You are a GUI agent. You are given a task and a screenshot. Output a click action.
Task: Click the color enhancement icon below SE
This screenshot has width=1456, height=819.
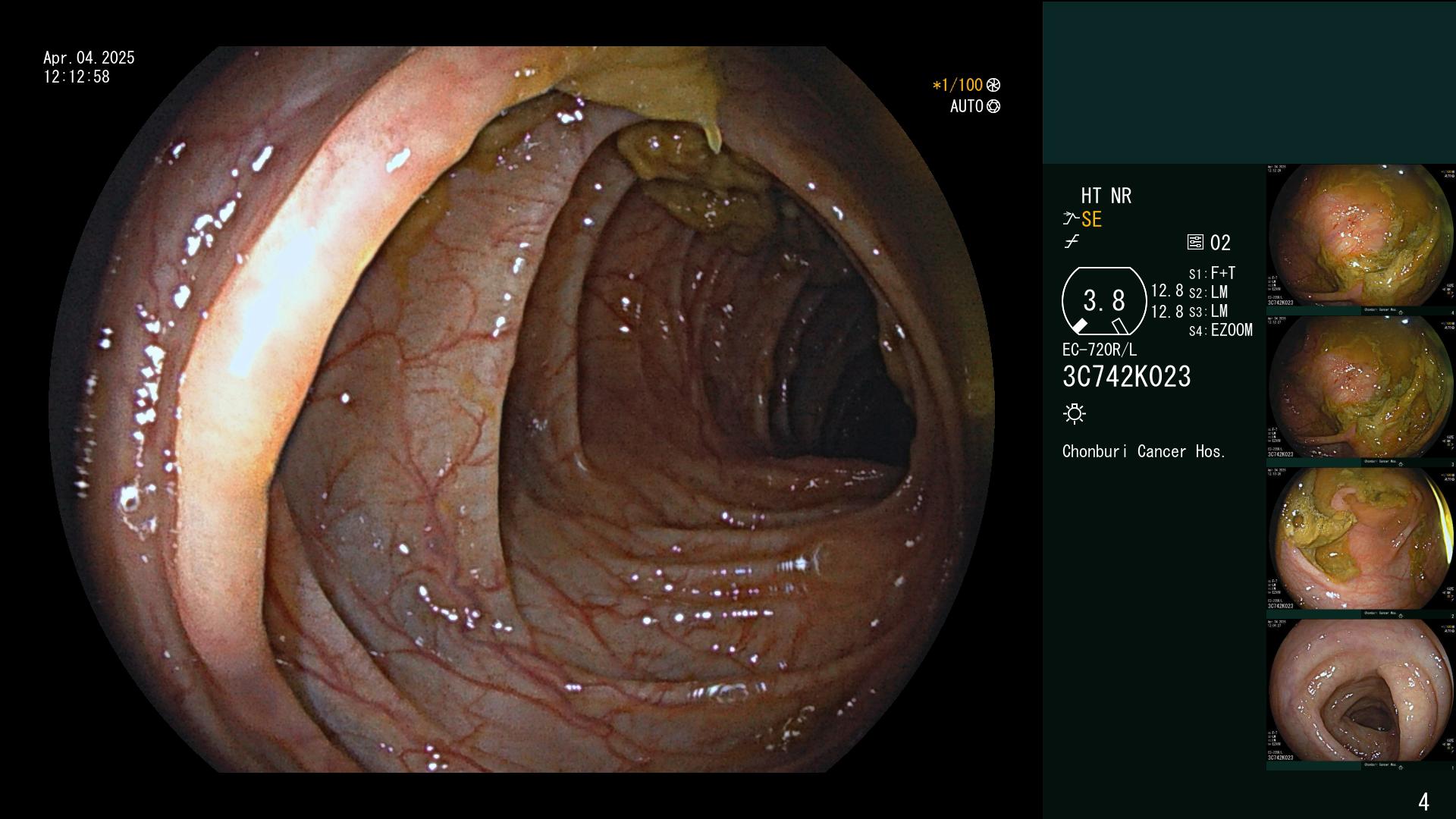pyautogui.click(x=1072, y=243)
